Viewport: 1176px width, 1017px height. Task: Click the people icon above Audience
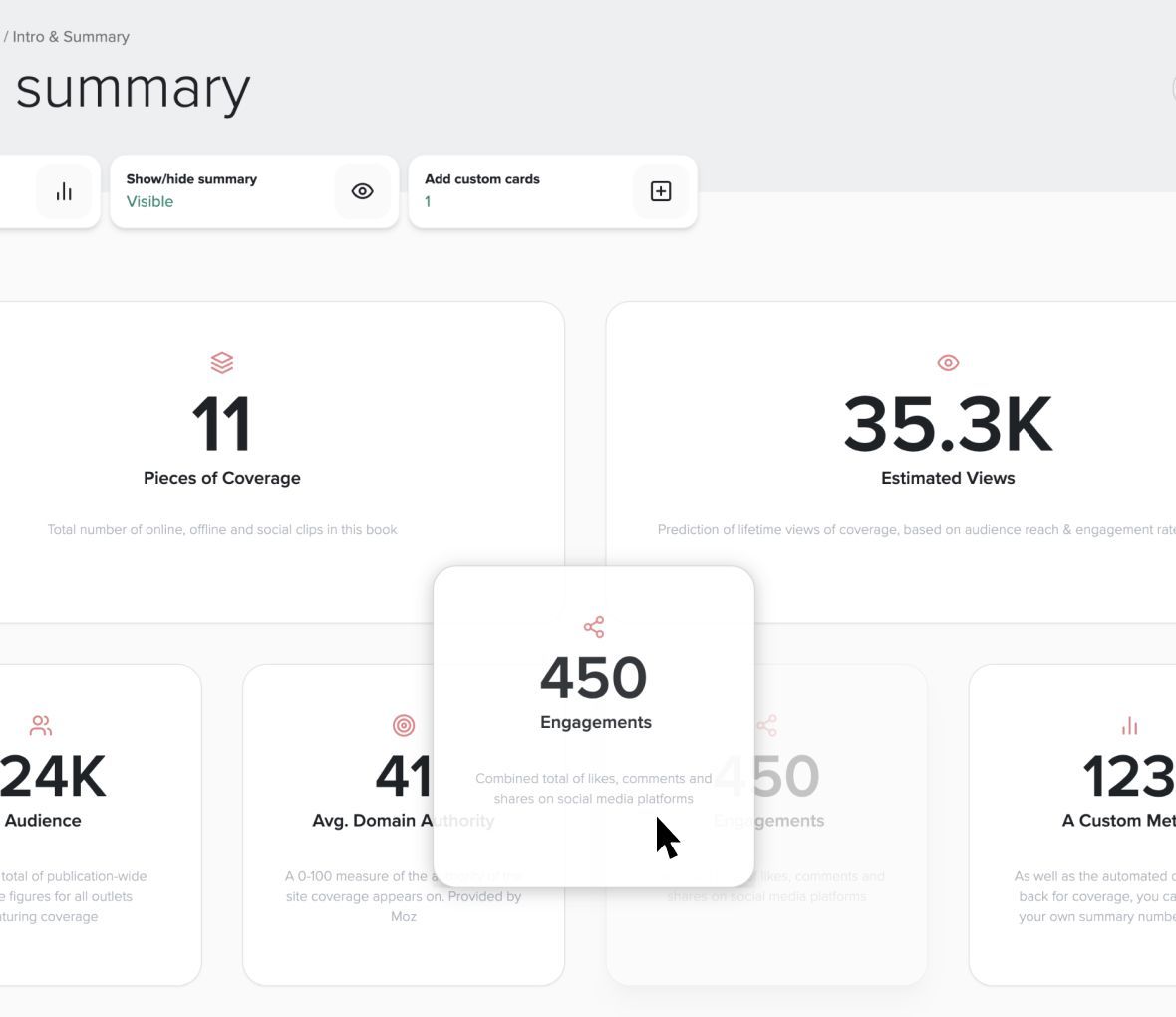41,725
